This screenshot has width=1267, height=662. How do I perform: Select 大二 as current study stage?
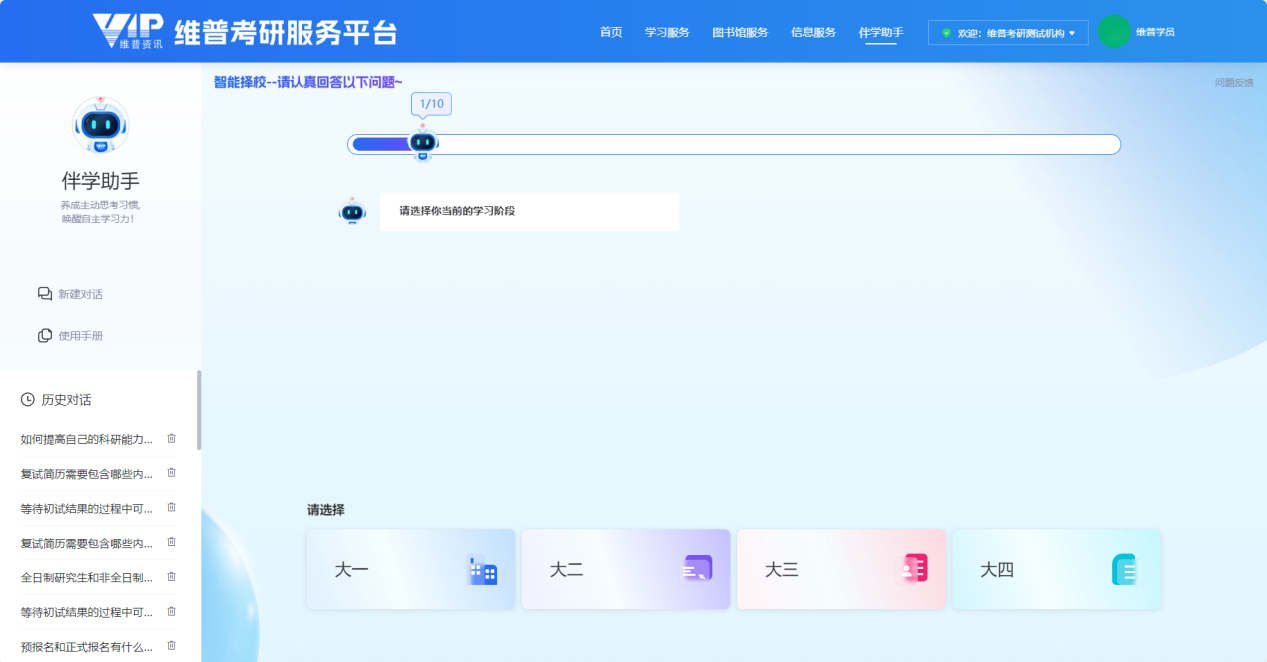pyautogui.click(x=626, y=569)
